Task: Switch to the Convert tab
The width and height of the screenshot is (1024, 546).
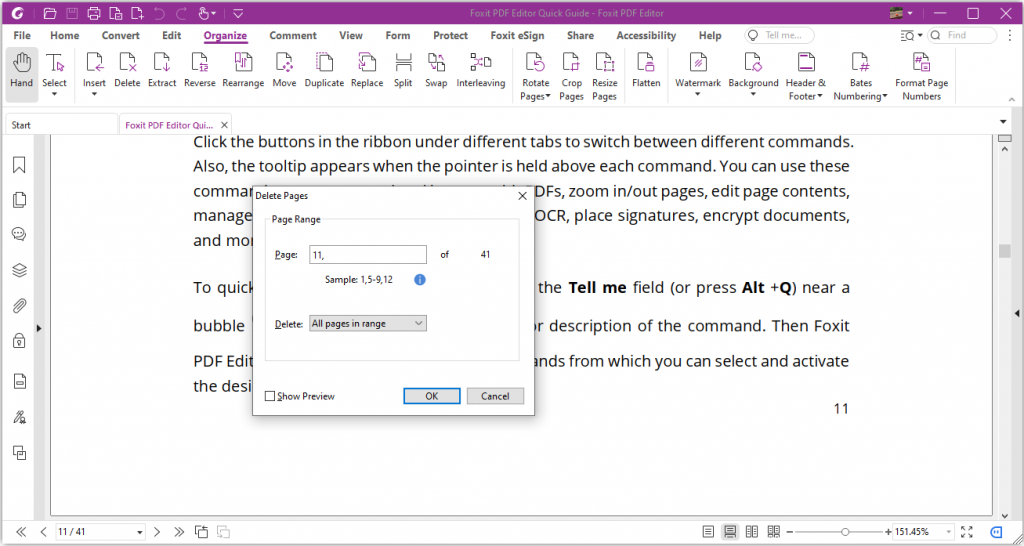Action: pos(120,35)
